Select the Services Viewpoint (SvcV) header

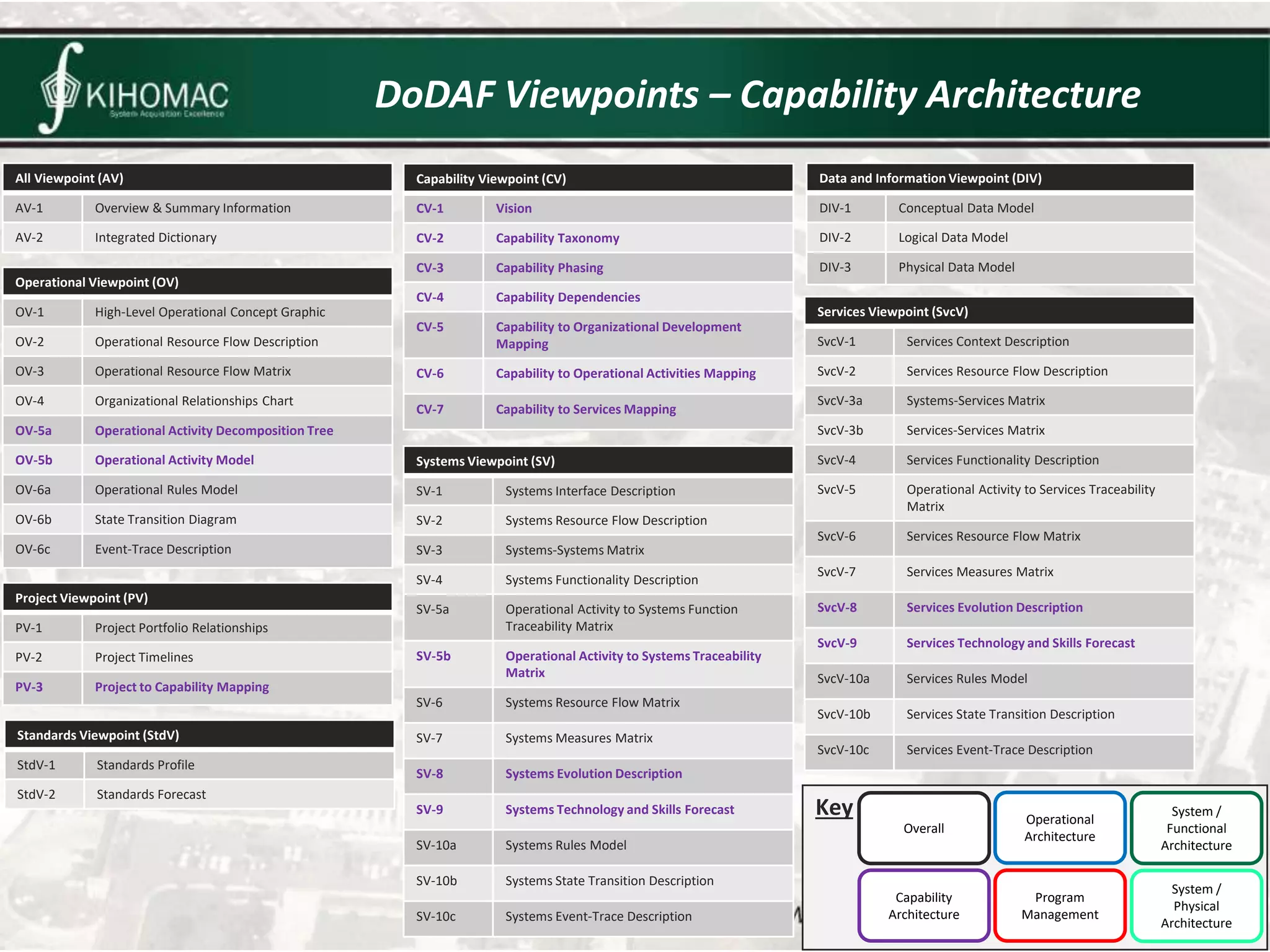click(x=999, y=311)
